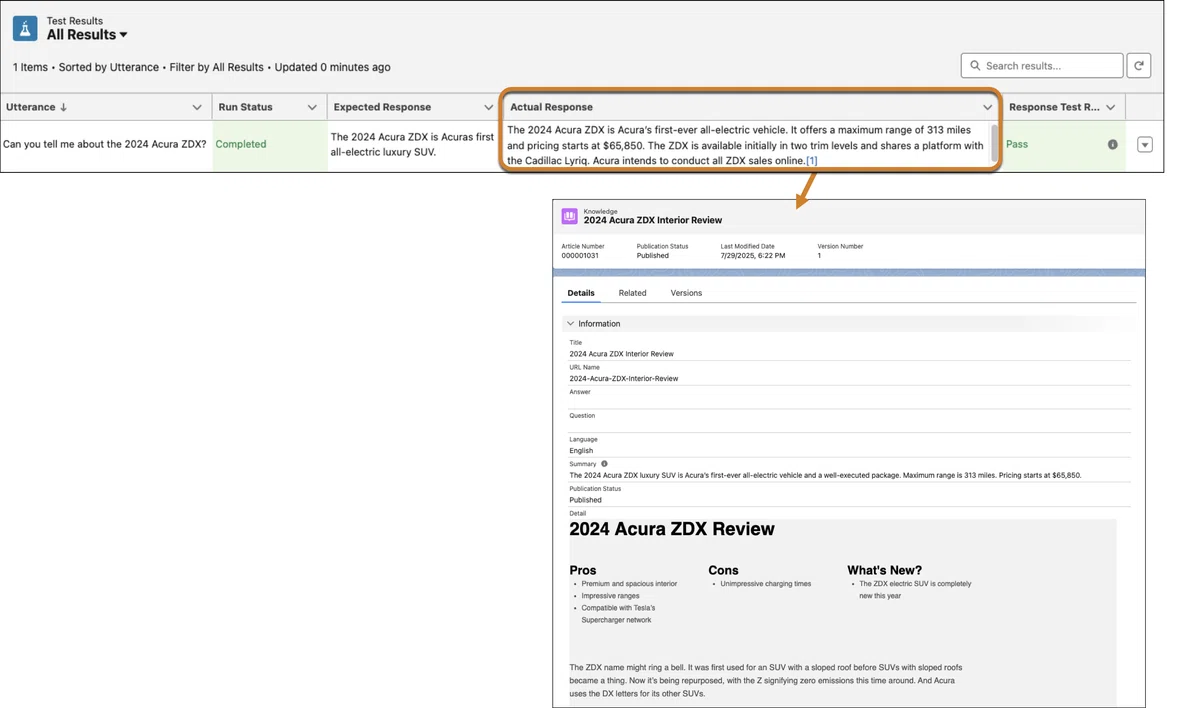Open the Utterance column menu chevron
Screen dimensions: 1200x708
(x=197, y=107)
